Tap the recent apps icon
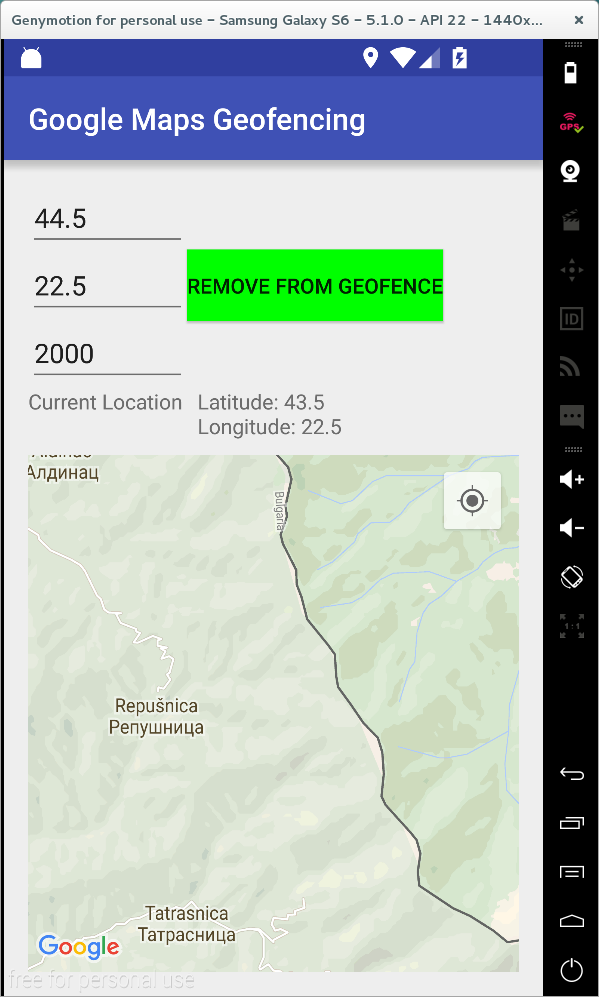Viewport: 599px width, 997px height. [571, 823]
